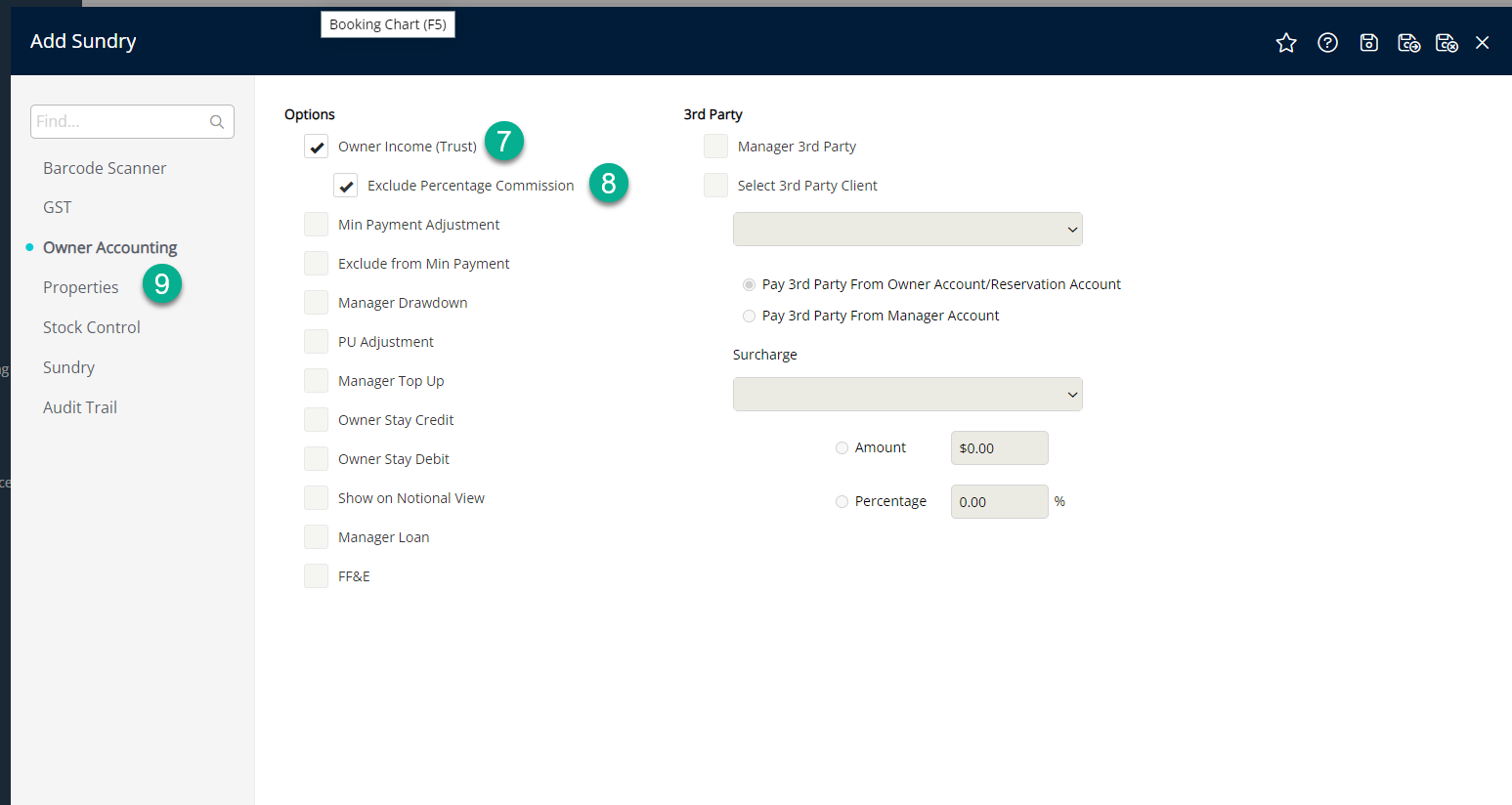The width and height of the screenshot is (1512, 805).
Task: Open help with the question mark icon
Action: click(x=1327, y=43)
